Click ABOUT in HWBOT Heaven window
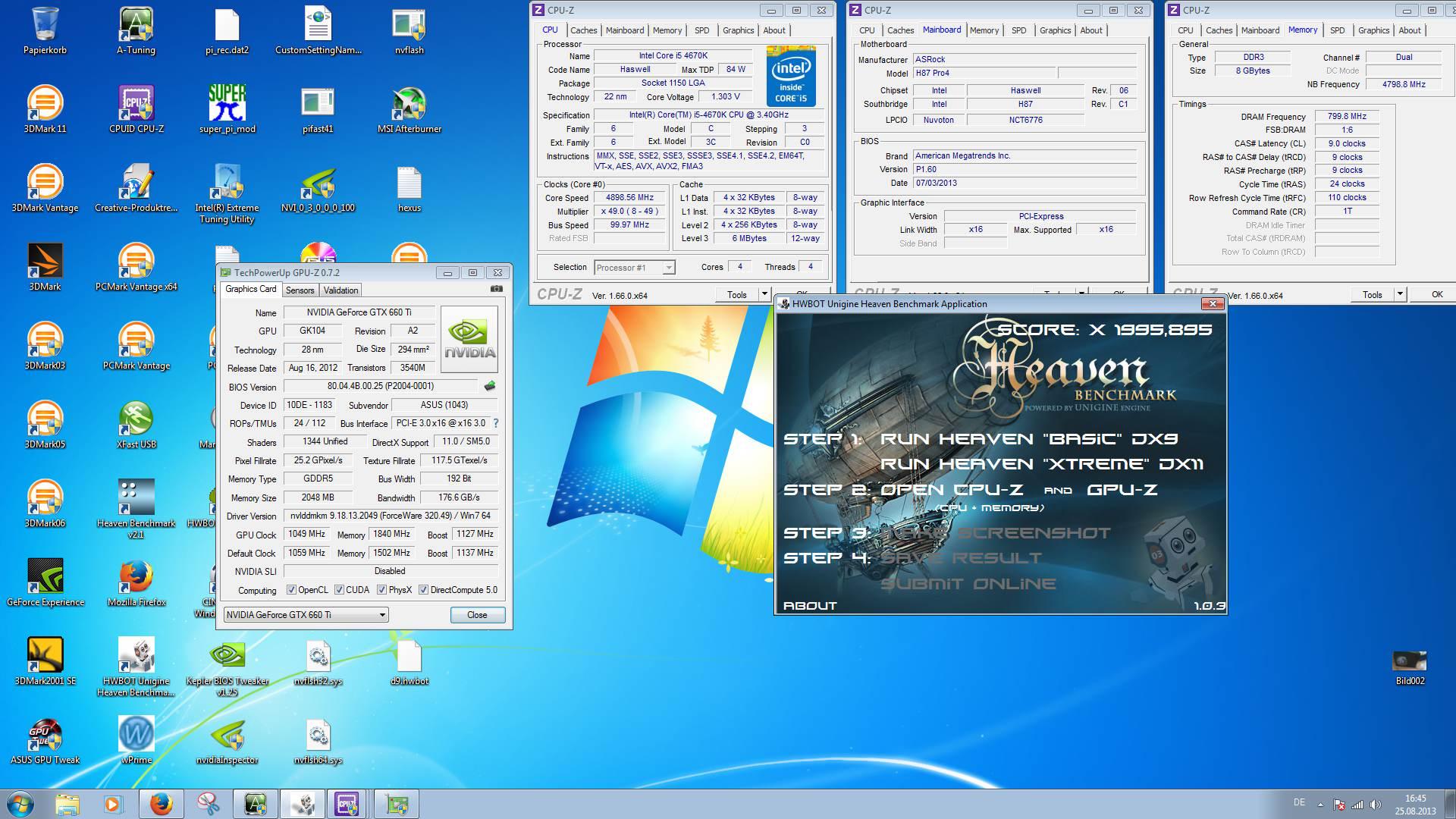Screen dimensions: 1456x819 click(x=810, y=606)
